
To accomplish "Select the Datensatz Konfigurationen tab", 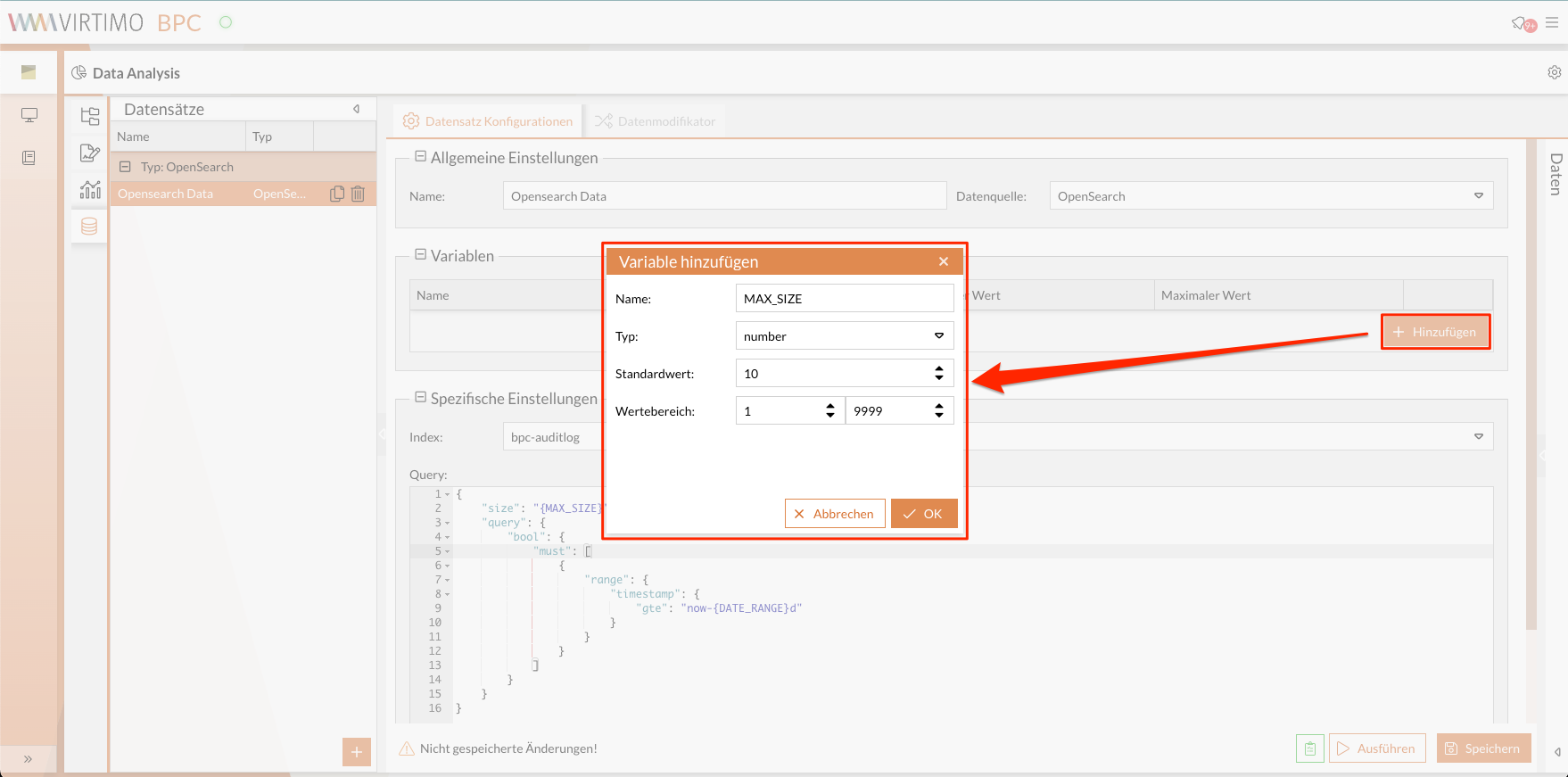I will [x=488, y=121].
